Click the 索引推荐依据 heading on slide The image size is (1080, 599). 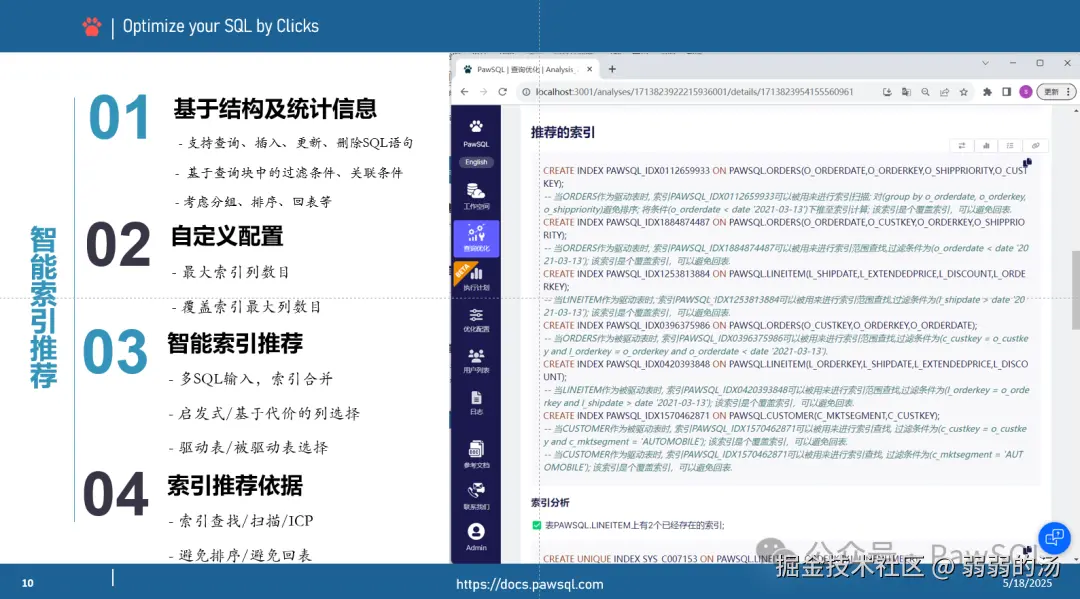tap(235, 485)
